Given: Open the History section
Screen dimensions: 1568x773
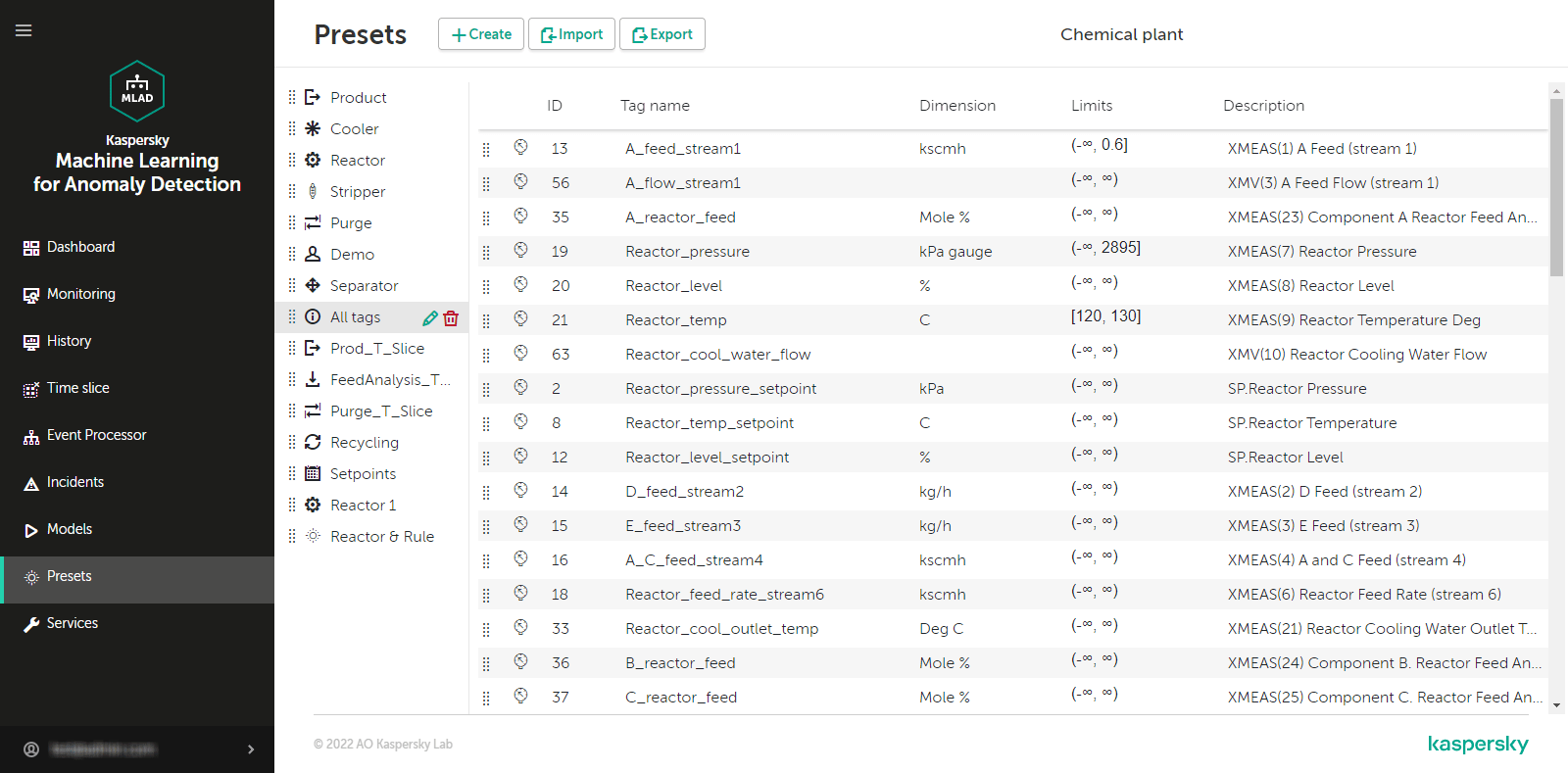Looking at the screenshot, I should click(x=137, y=341).
